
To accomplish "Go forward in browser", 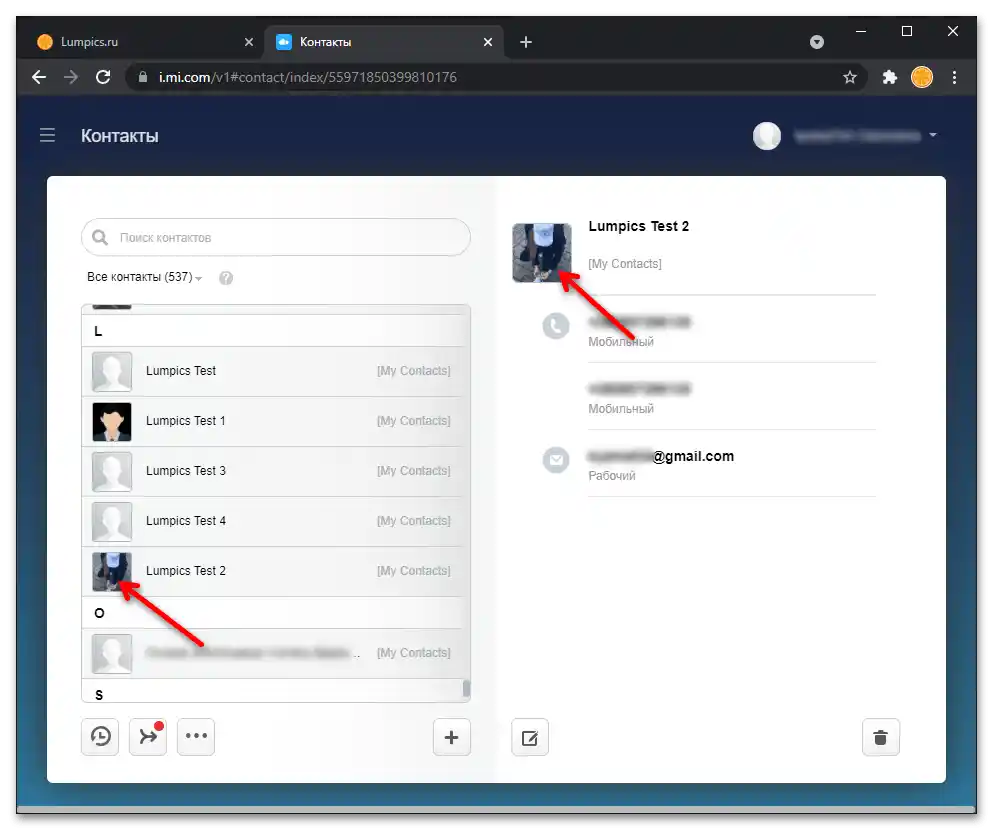I will point(71,77).
